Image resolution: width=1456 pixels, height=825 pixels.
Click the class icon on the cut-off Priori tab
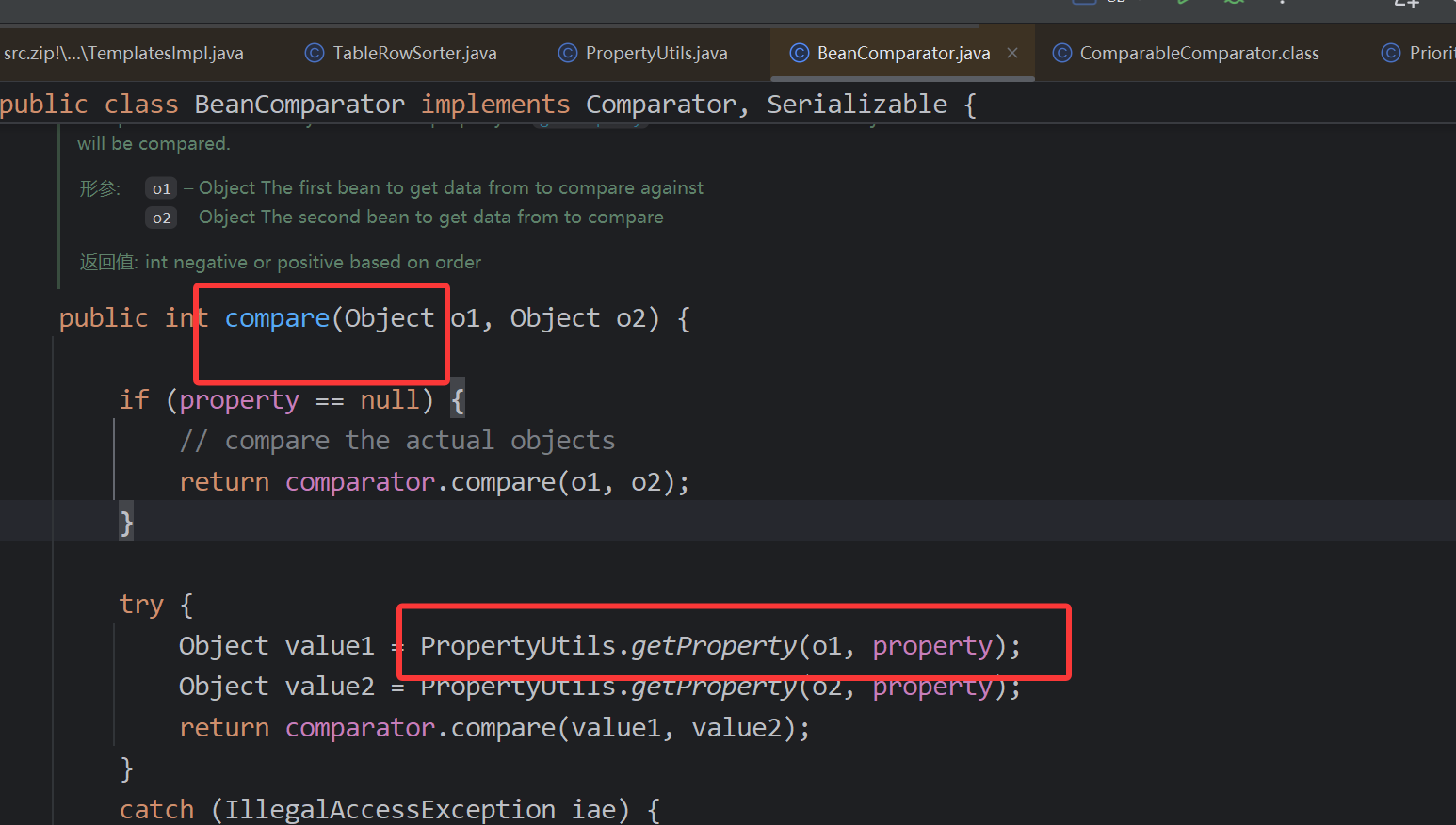[1390, 54]
